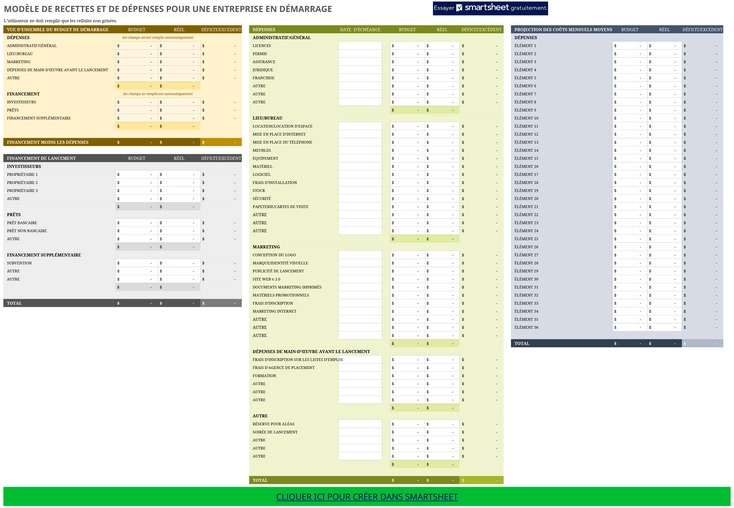Image resolution: width=734 pixels, height=508 pixels.
Task: Click the 'FINANCEMENT DE LANCEMENT' section header
Action: pyautogui.click(x=41, y=158)
